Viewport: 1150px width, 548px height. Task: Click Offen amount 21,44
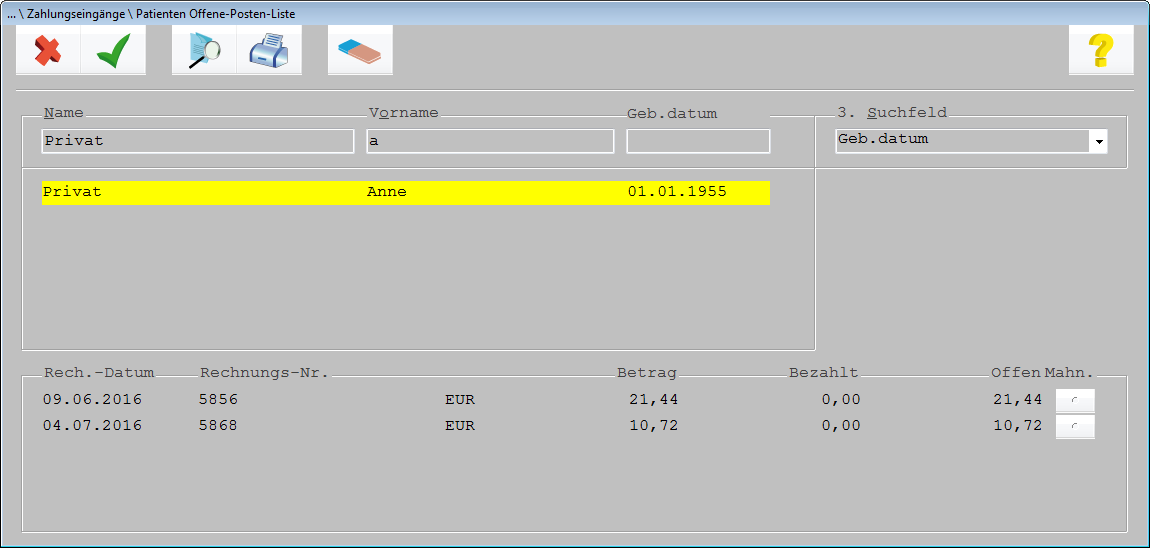click(1018, 400)
